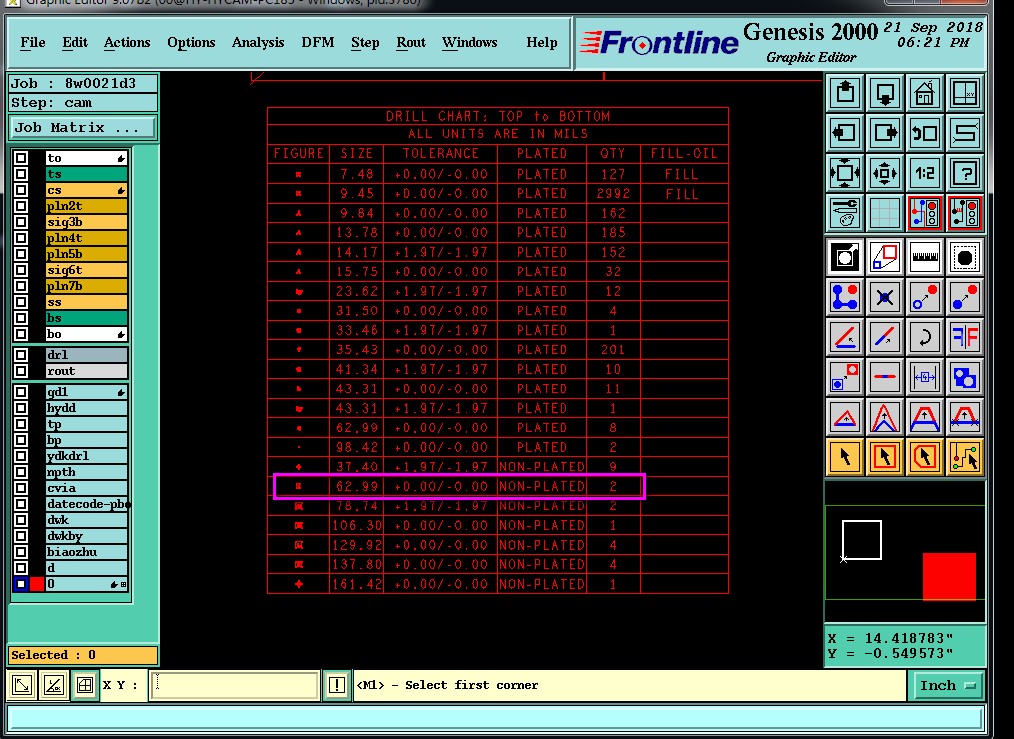This screenshot has width=1014, height=739.
Task: Click the X Y coordinate input field
Action: (235, 685)
